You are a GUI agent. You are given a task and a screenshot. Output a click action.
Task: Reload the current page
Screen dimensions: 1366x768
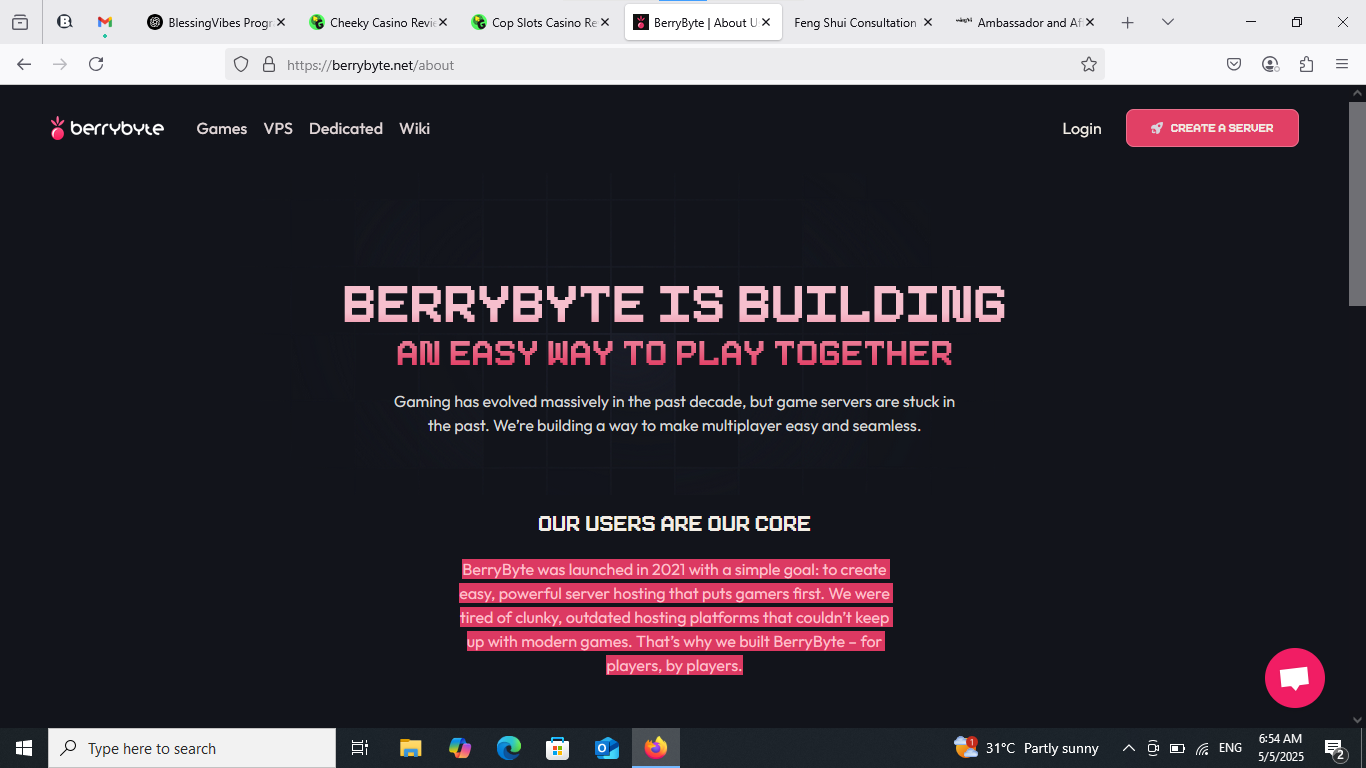click(96, 64)
